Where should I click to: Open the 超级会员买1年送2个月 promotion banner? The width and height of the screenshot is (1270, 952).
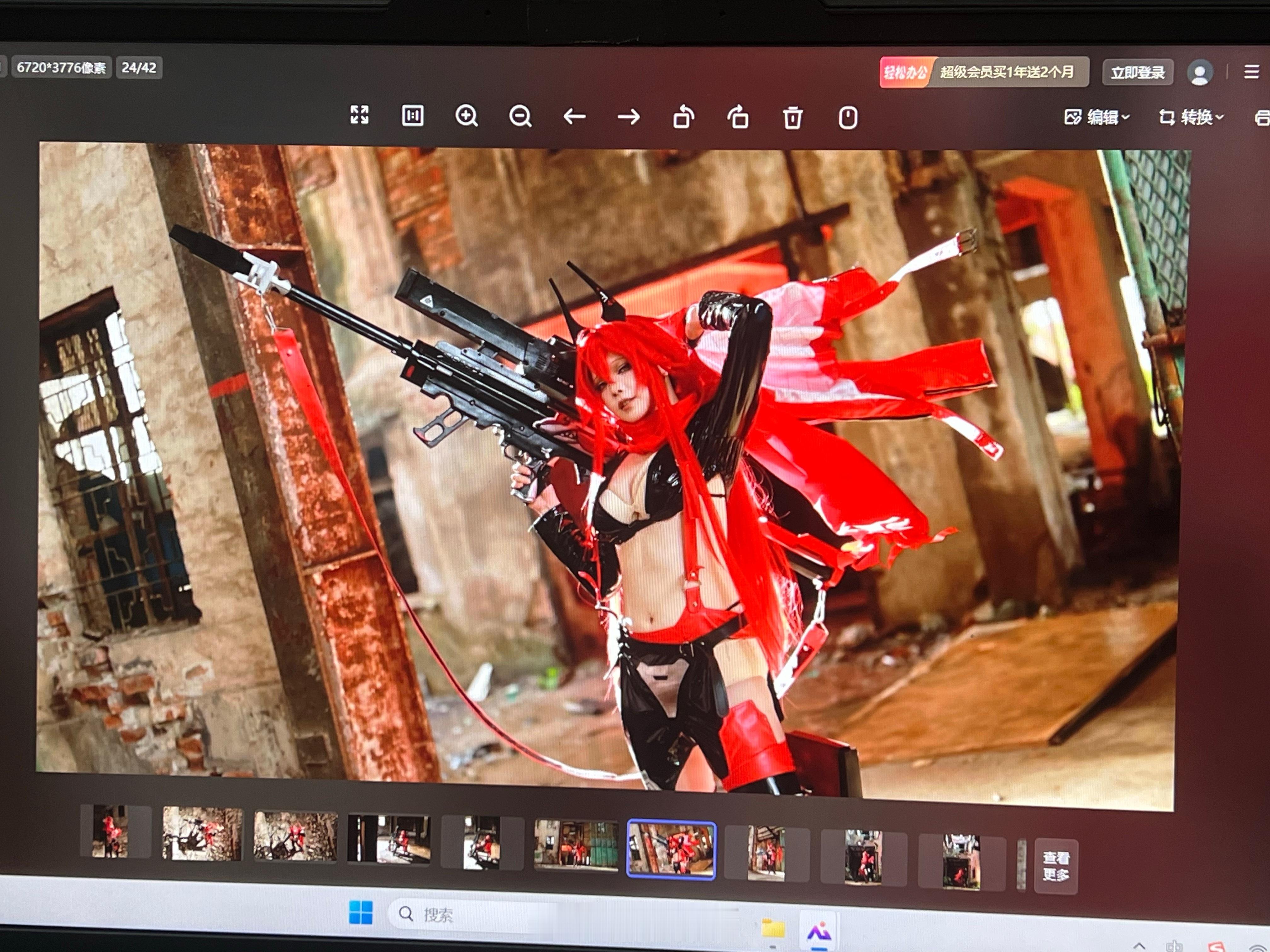pos(1008,72)
